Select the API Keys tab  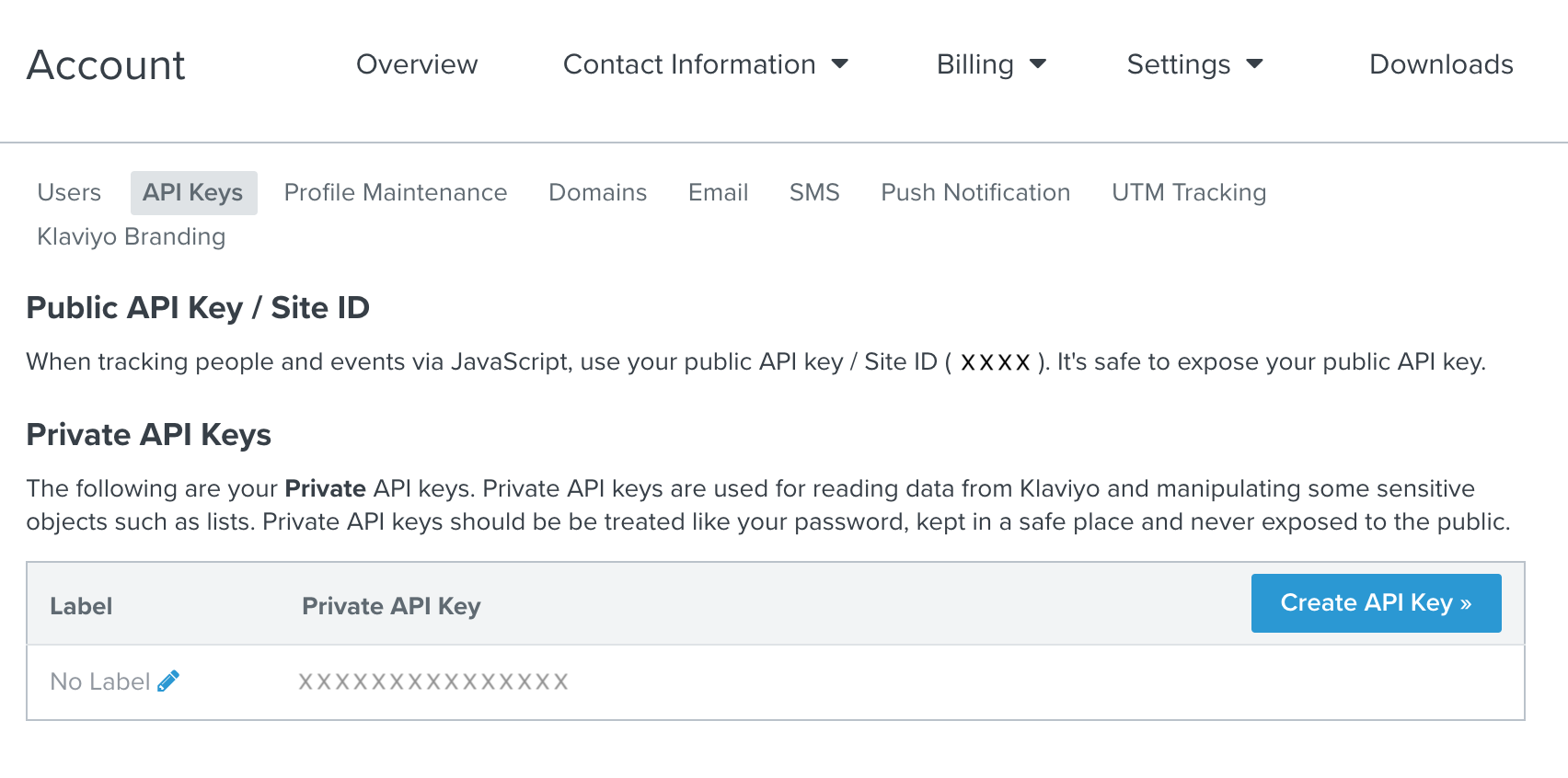[x=193, y=192]
